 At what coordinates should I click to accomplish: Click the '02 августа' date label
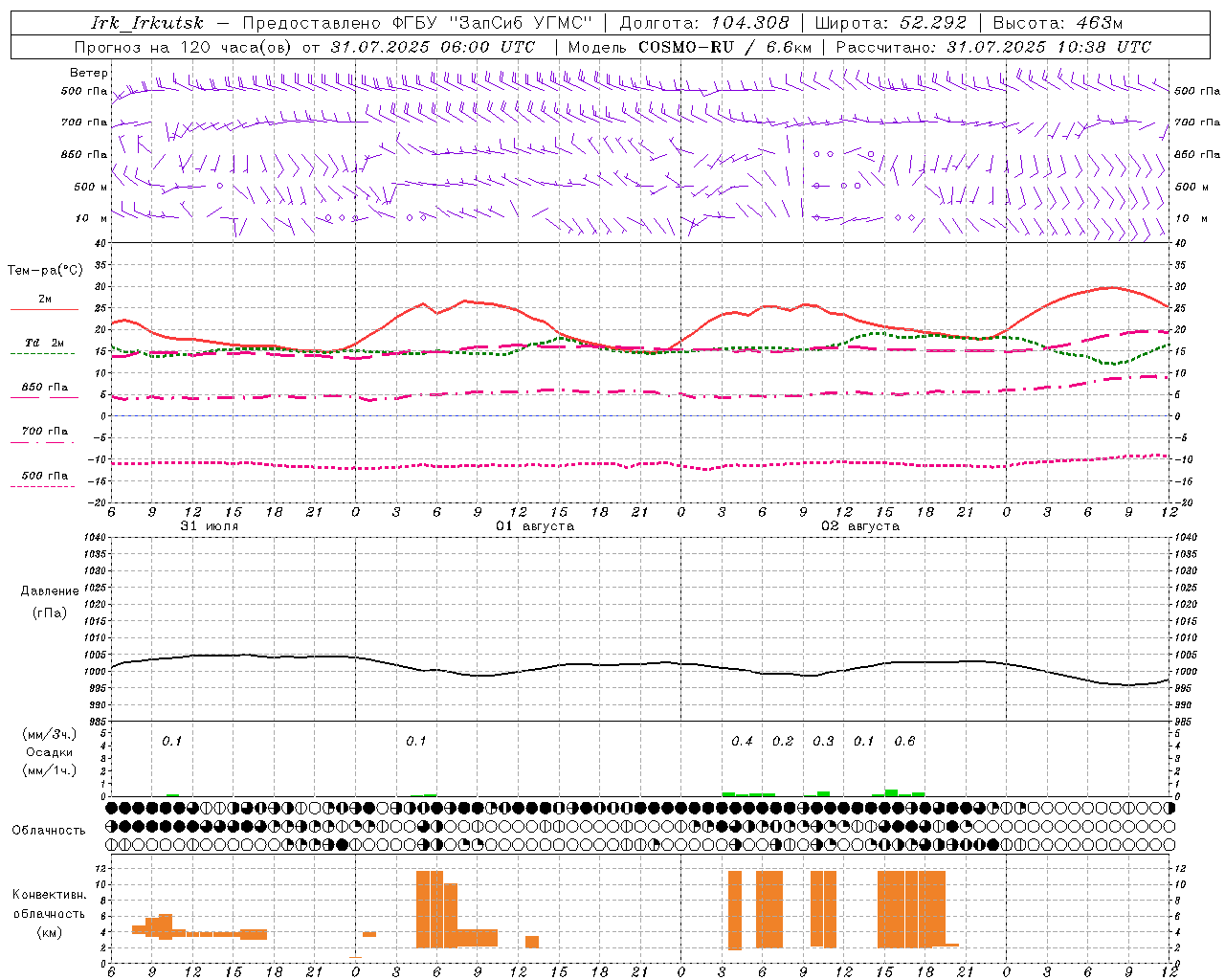[x=860, y=526]
